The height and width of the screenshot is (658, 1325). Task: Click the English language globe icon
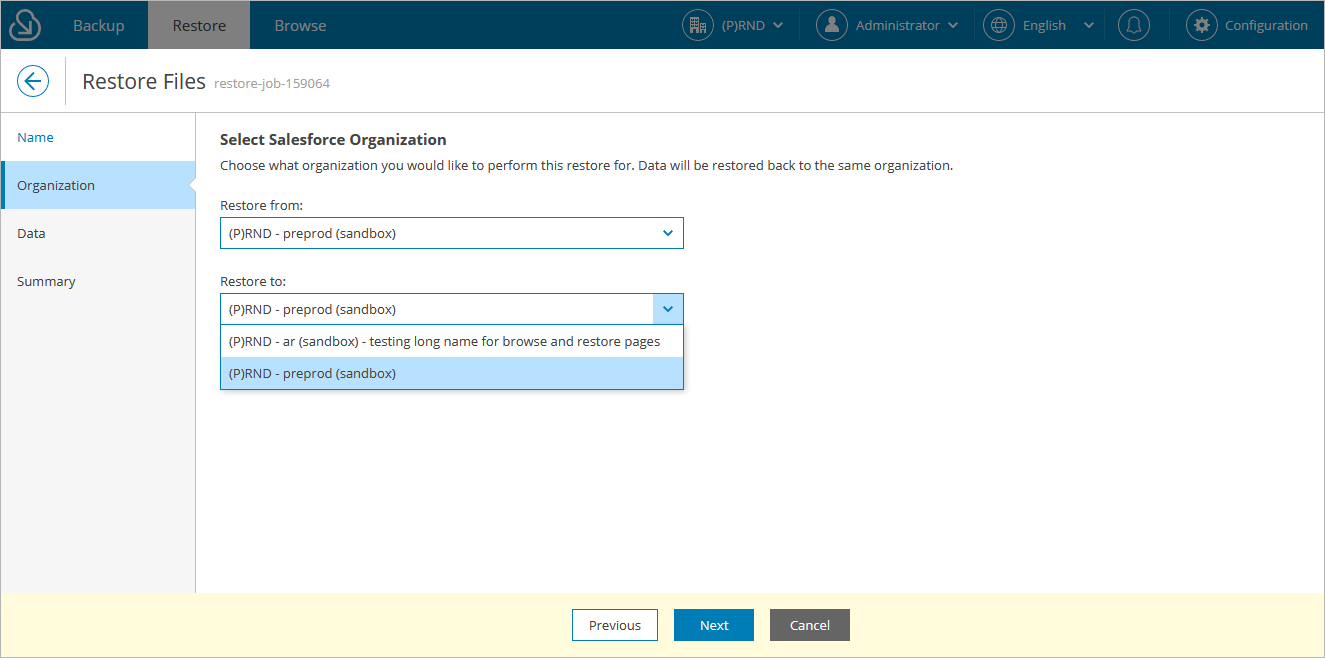[x=999, y=25]
